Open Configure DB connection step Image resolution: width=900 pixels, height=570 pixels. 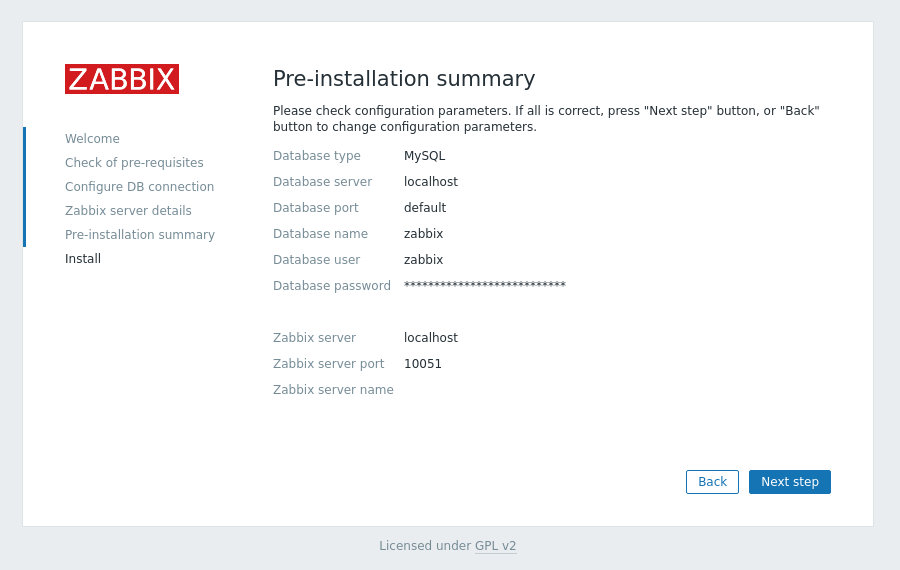(139, 187)
